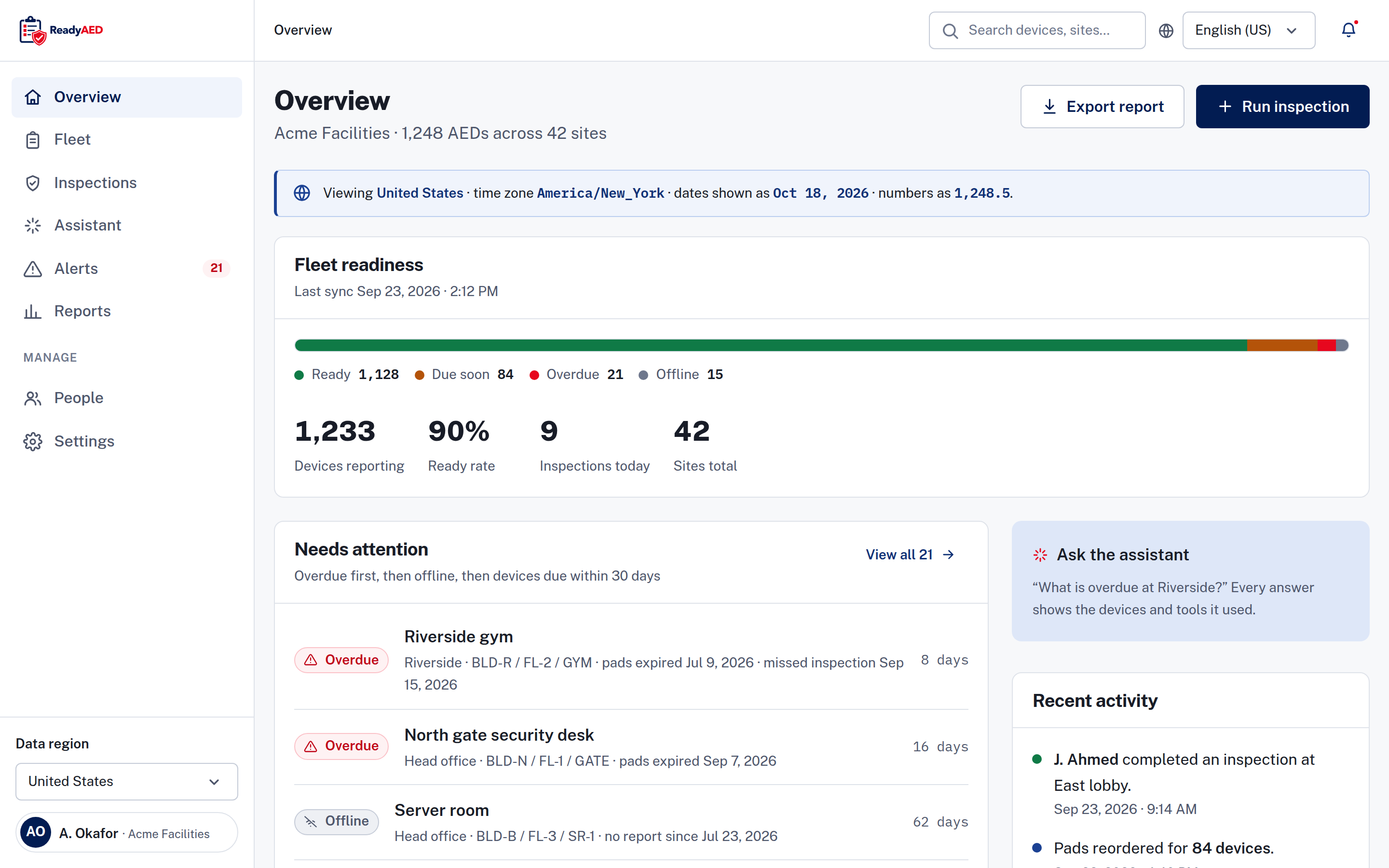Image resolution: width=1389 pixels, height=868 pixels.
Task: Follow the View all 21 link
Action: (x=910, y=555)
